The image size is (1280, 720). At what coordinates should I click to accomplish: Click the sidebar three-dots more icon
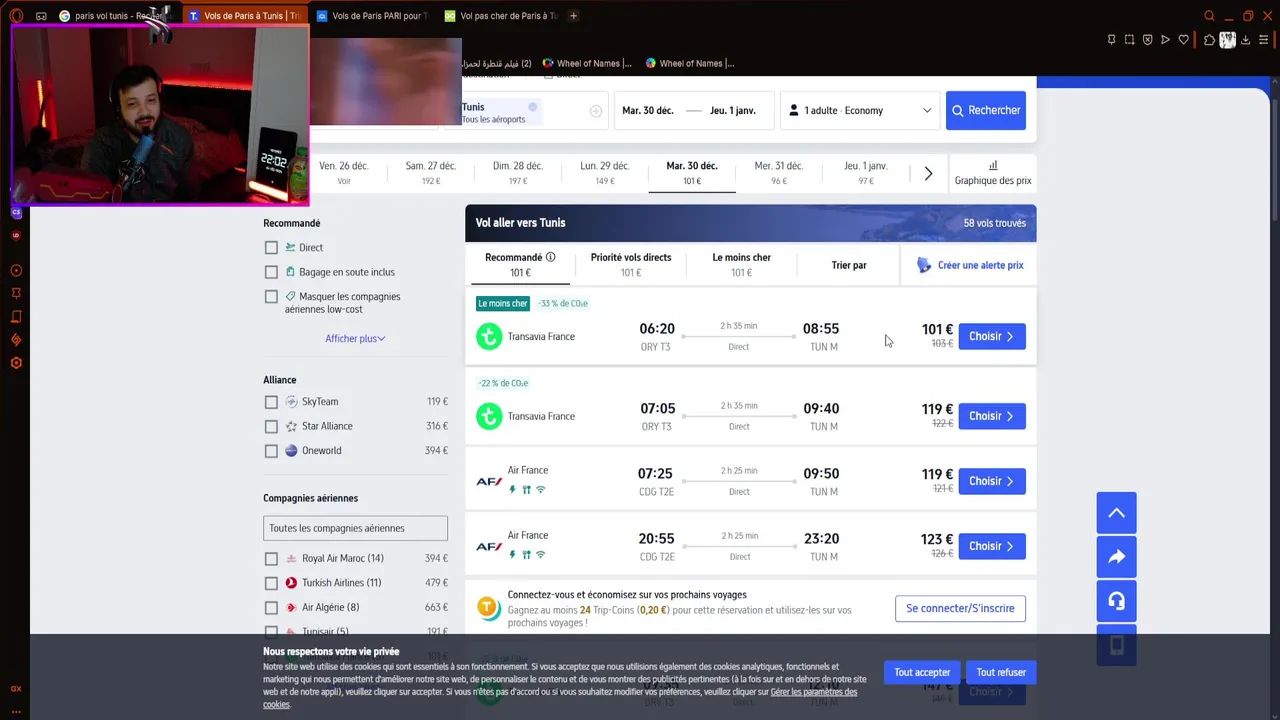[16, 710]
